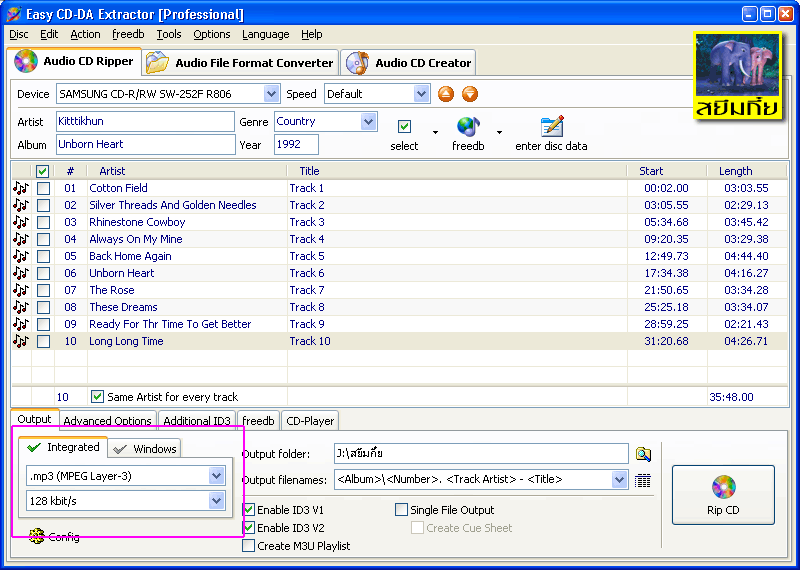The height and width of the screenshot is (570, 800).
Task: Click the app icon in the title bar
Action: [14, 14]
